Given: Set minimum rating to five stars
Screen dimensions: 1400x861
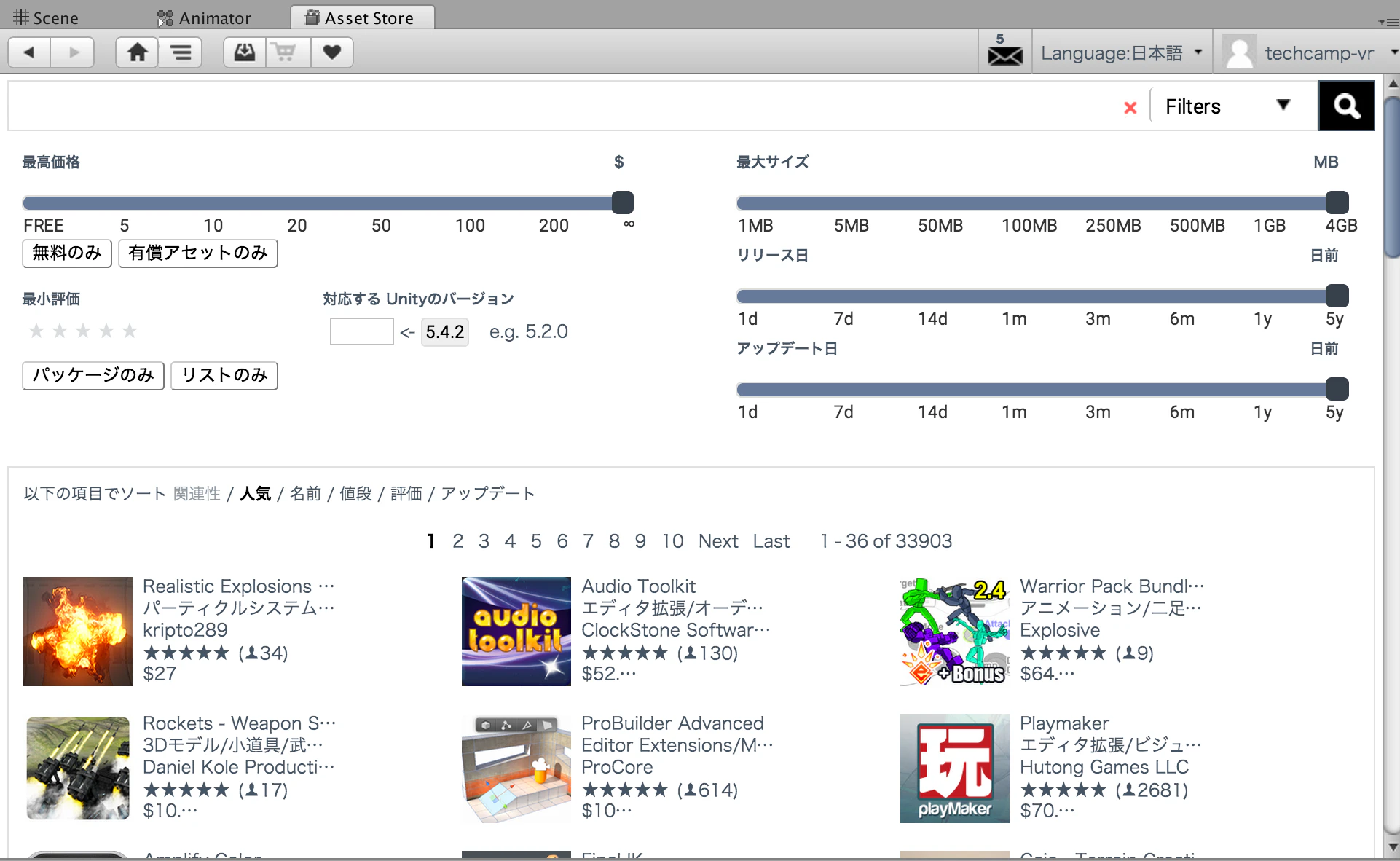Looking at the screenshot, I should [130, 331].
